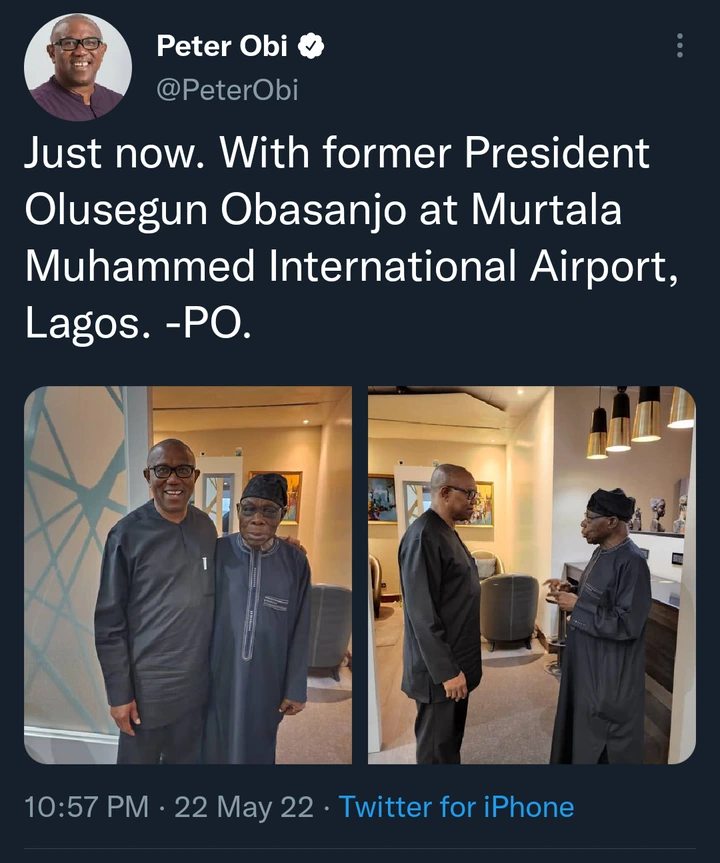
Task: Click the words "Just now." in the tweet
Action: [112, 154]
